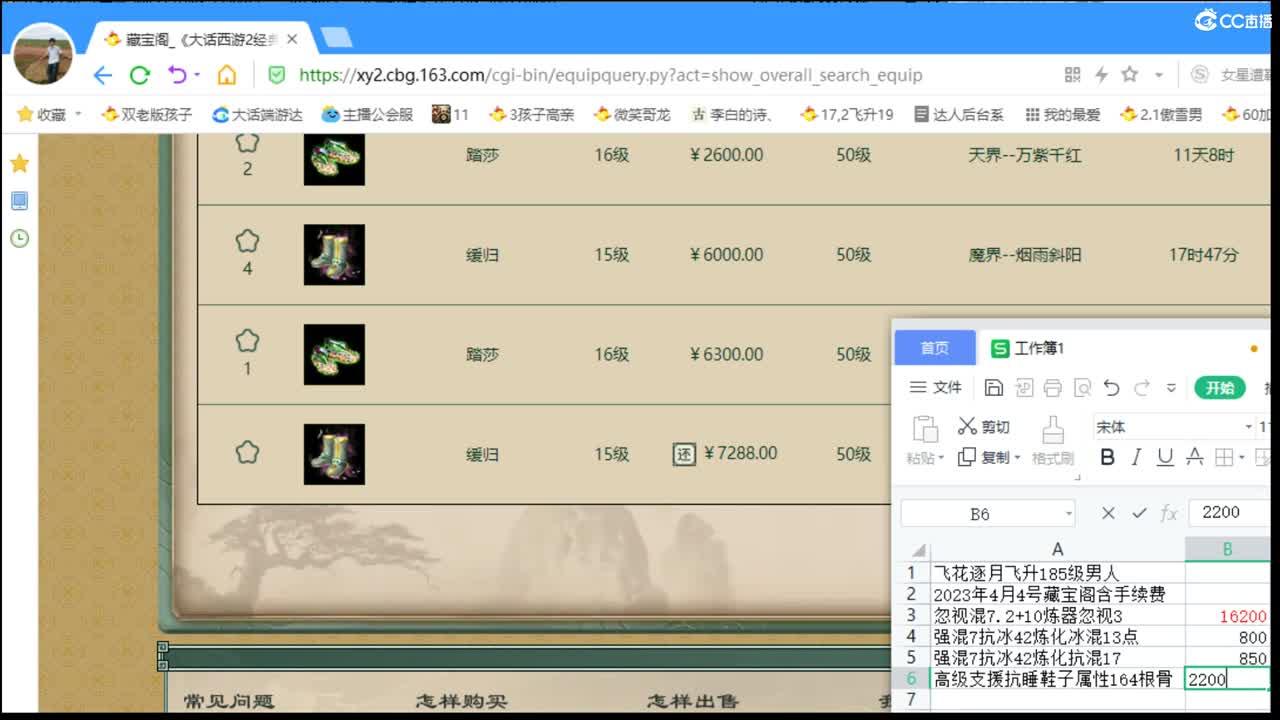Switch to WPS 首页 tab
The image size is (1280, 720).
coord(935,348)
